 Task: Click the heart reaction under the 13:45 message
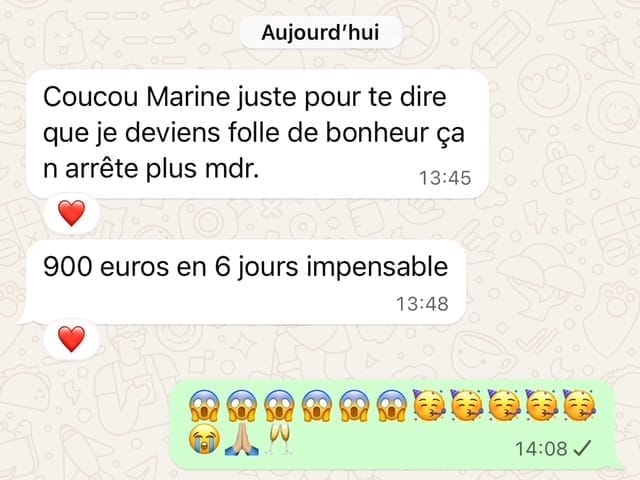pos(71,213)
